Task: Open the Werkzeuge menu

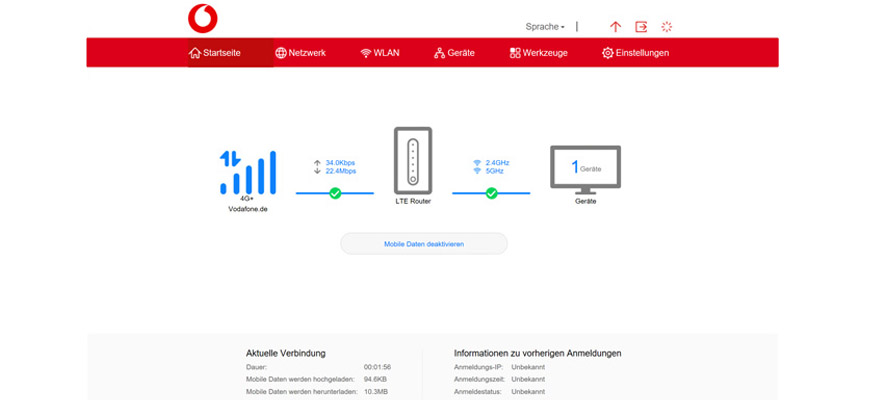Action: click(x=538, y=53)
